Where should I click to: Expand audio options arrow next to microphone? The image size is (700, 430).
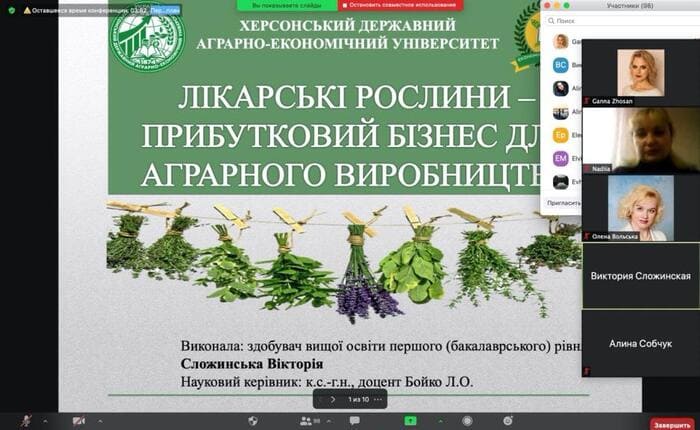pyautogui.click(x=45, y=421)
